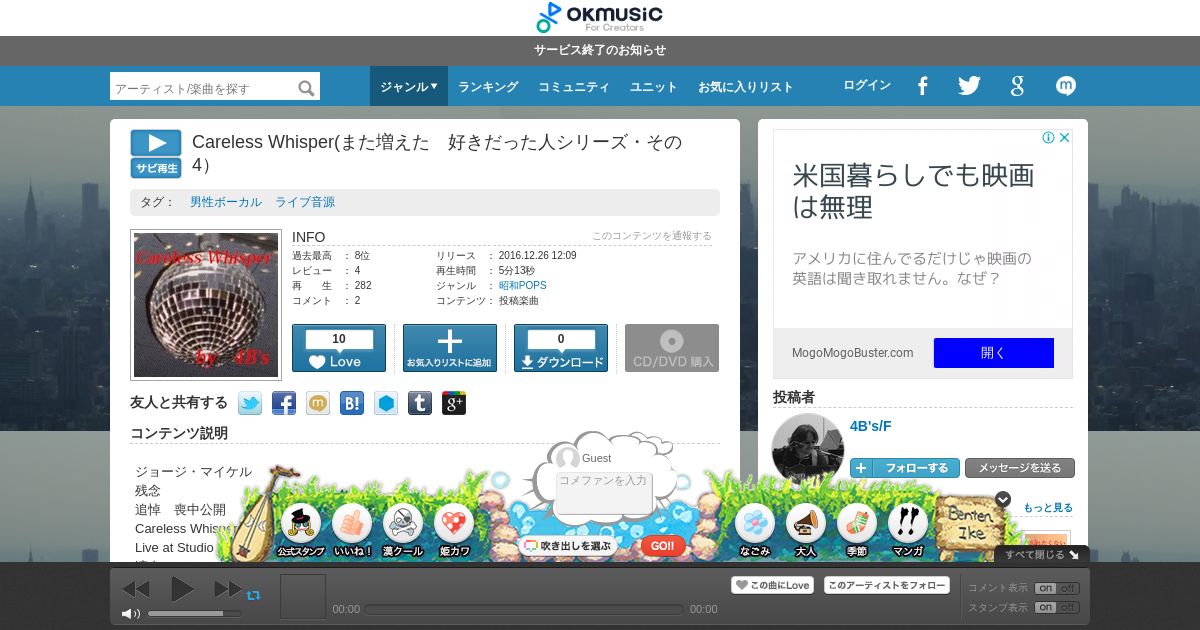Select the マンガ stamp category

click(908, 530)
